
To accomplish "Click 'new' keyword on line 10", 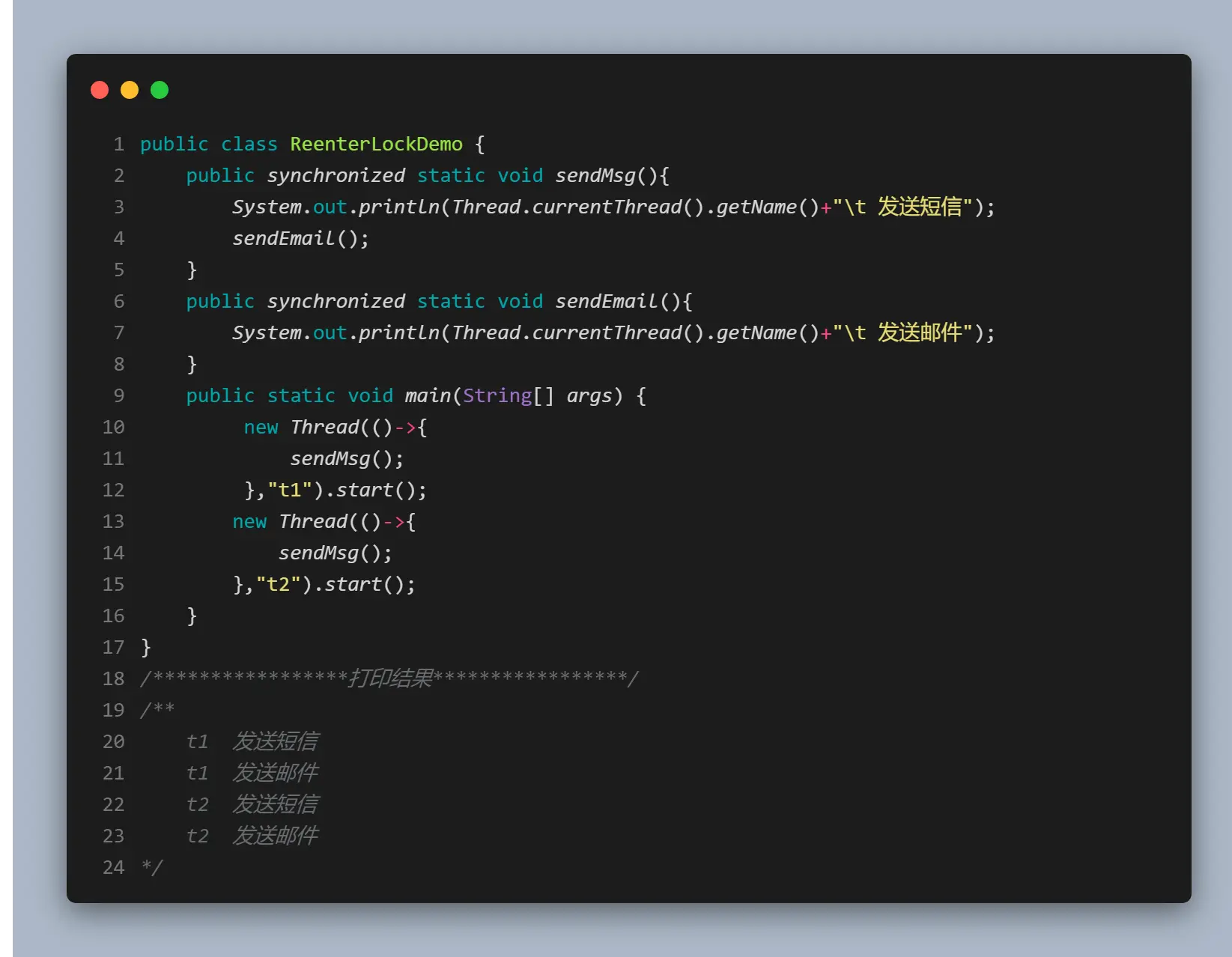I will click(261, 427).
